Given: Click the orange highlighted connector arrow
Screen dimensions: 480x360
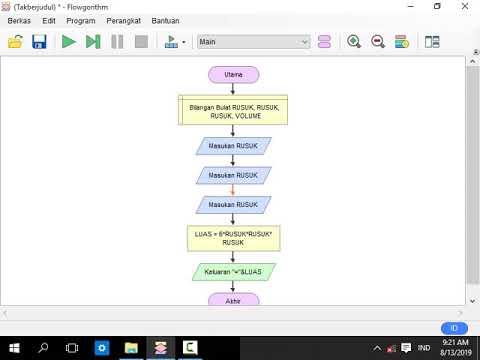Looking at the screenshot, I should point(233,190).
